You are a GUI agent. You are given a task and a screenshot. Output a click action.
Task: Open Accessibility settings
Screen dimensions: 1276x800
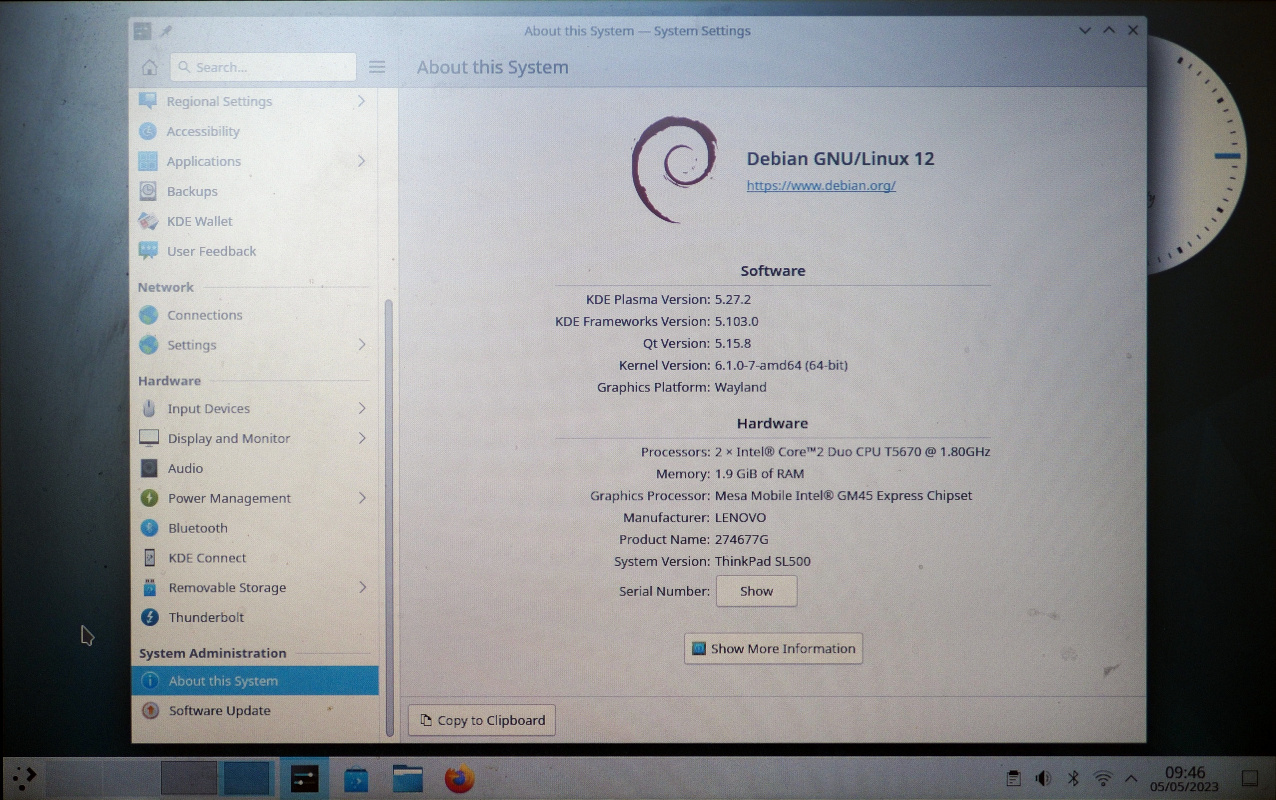coord(255,131)
